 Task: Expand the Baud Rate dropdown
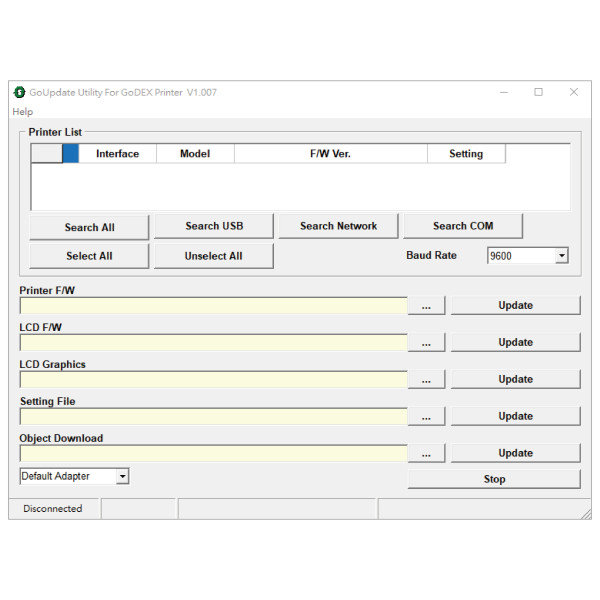tap(561, 256)
